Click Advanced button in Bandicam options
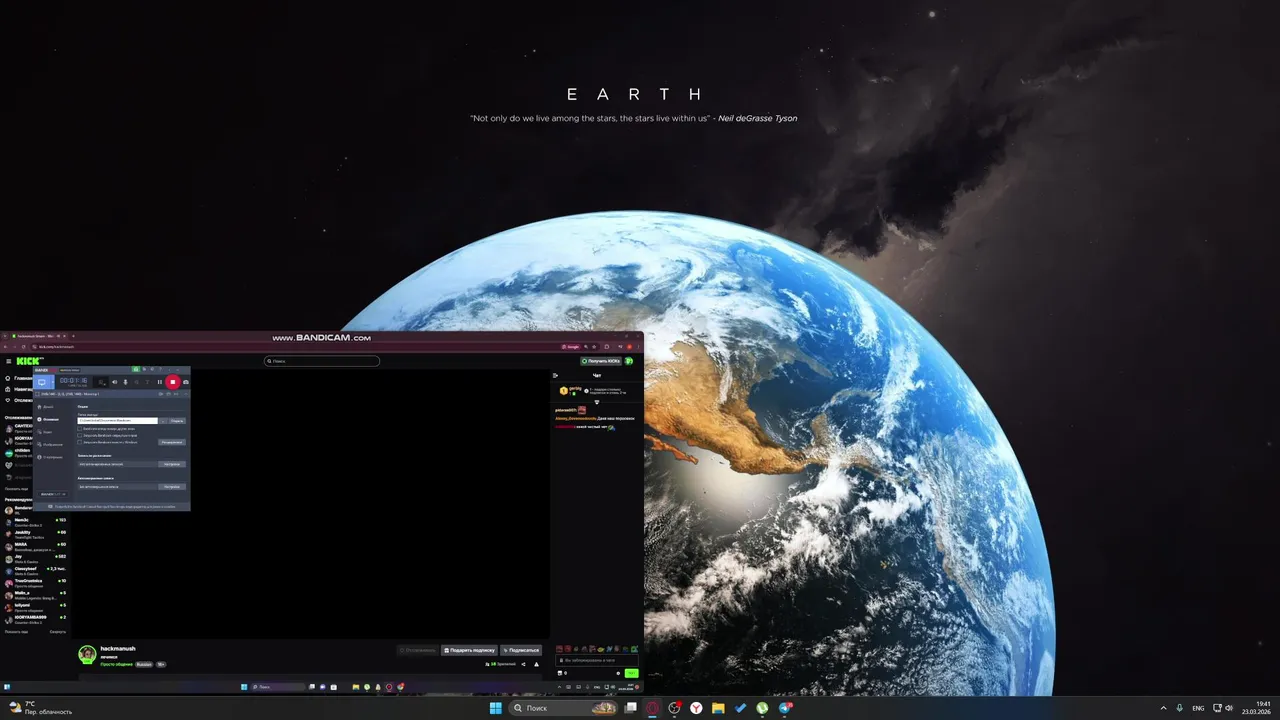 tap(172, 442)
